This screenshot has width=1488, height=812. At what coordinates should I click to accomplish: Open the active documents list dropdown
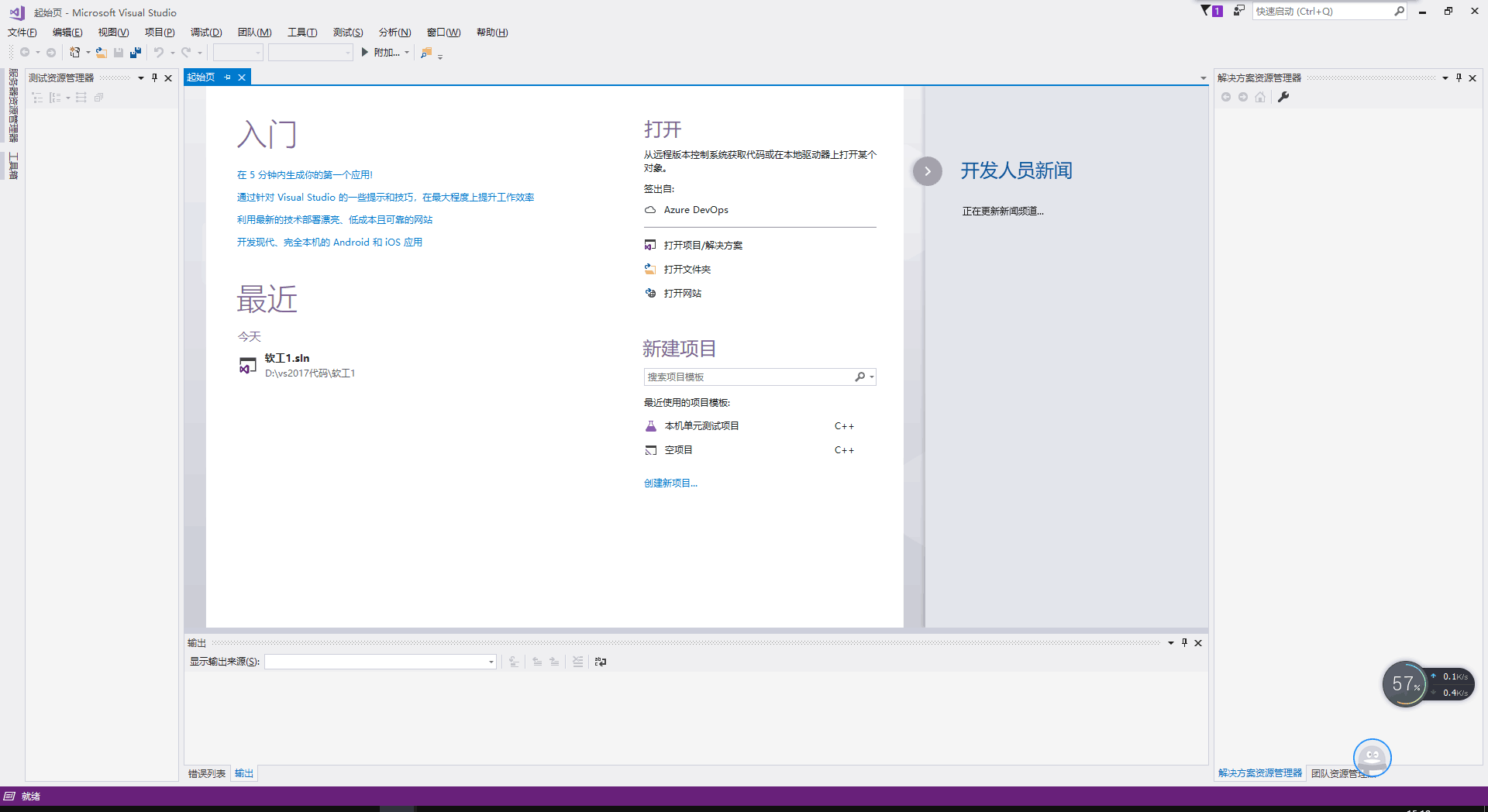[x=1203, y=77]
